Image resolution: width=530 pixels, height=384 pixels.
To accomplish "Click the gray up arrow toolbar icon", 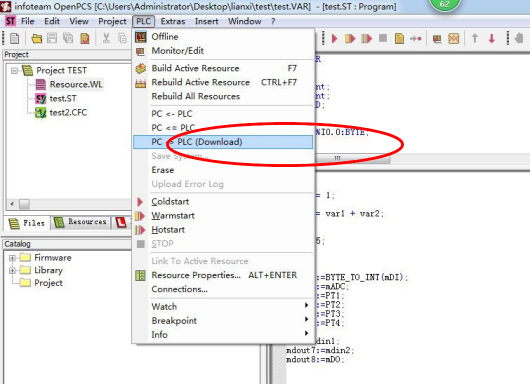I will (475, 38).
